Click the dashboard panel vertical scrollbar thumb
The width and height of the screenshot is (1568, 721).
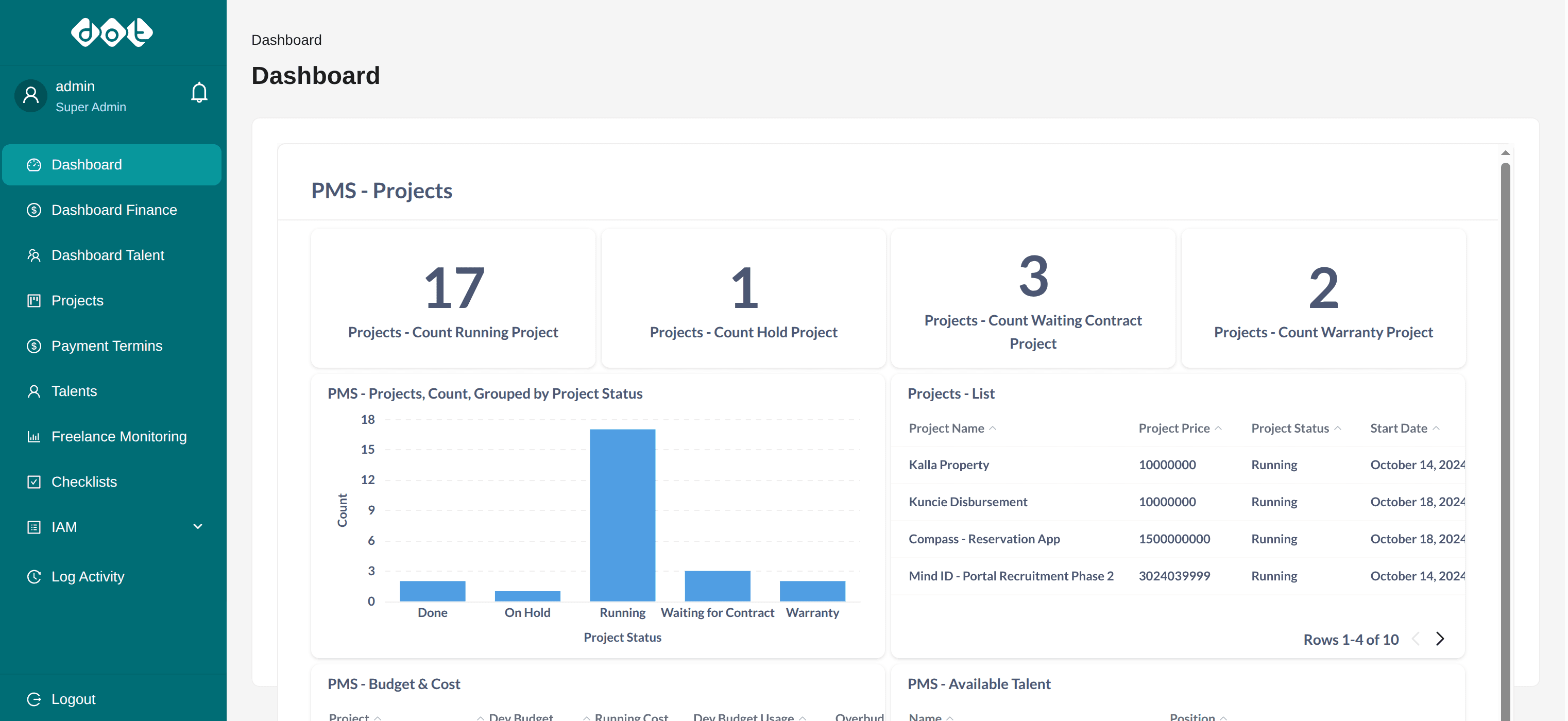tap(1505, 441)
